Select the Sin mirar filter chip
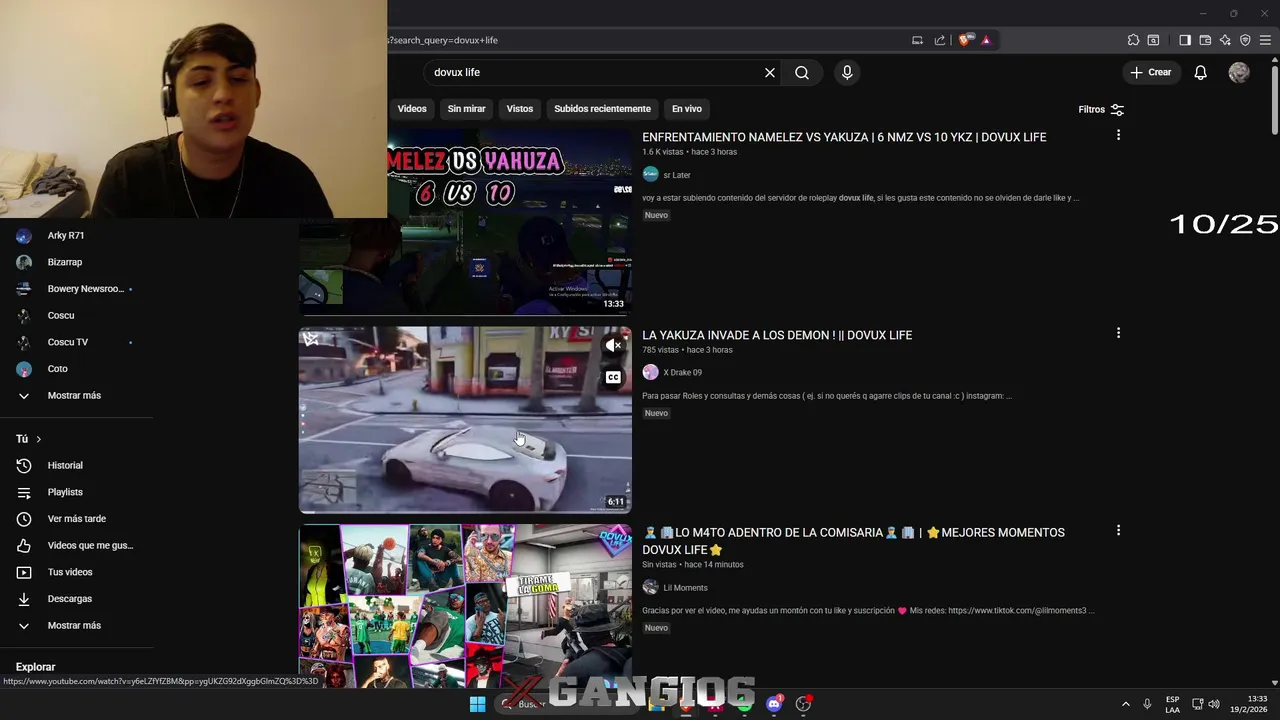This screenshot has width=1280, height=720. 466,109
